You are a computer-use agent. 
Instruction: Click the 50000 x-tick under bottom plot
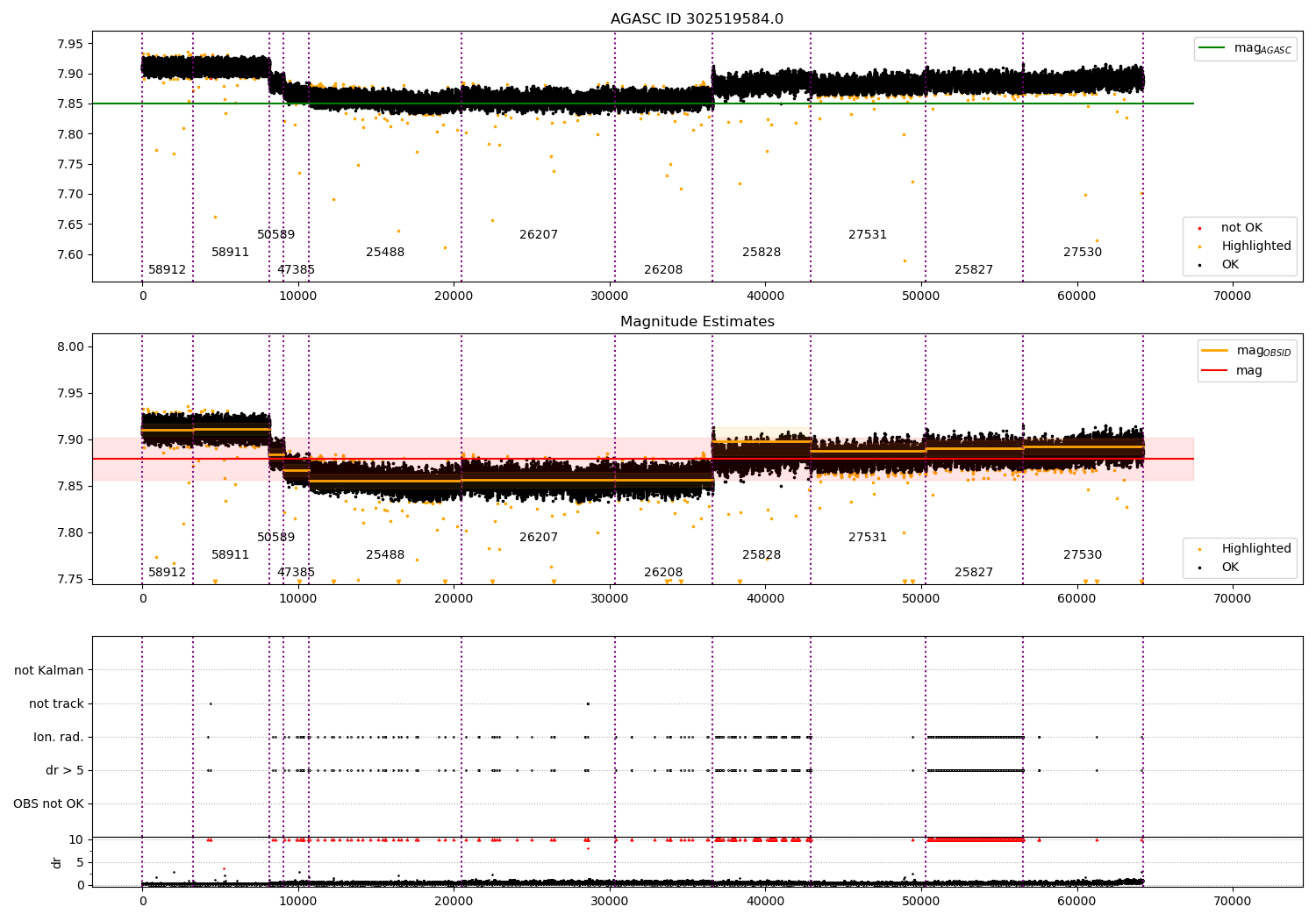[920, 902]
